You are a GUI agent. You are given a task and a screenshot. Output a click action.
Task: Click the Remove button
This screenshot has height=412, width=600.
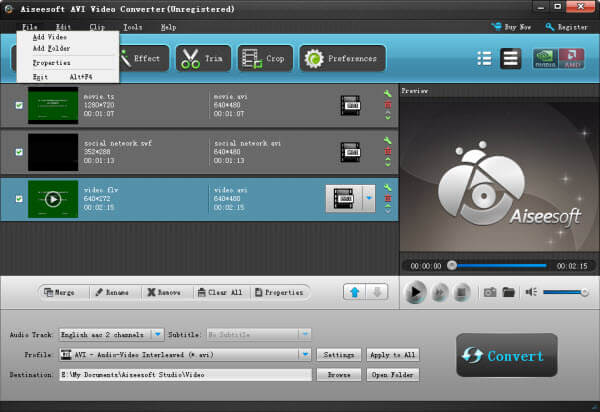pos(164,293)
